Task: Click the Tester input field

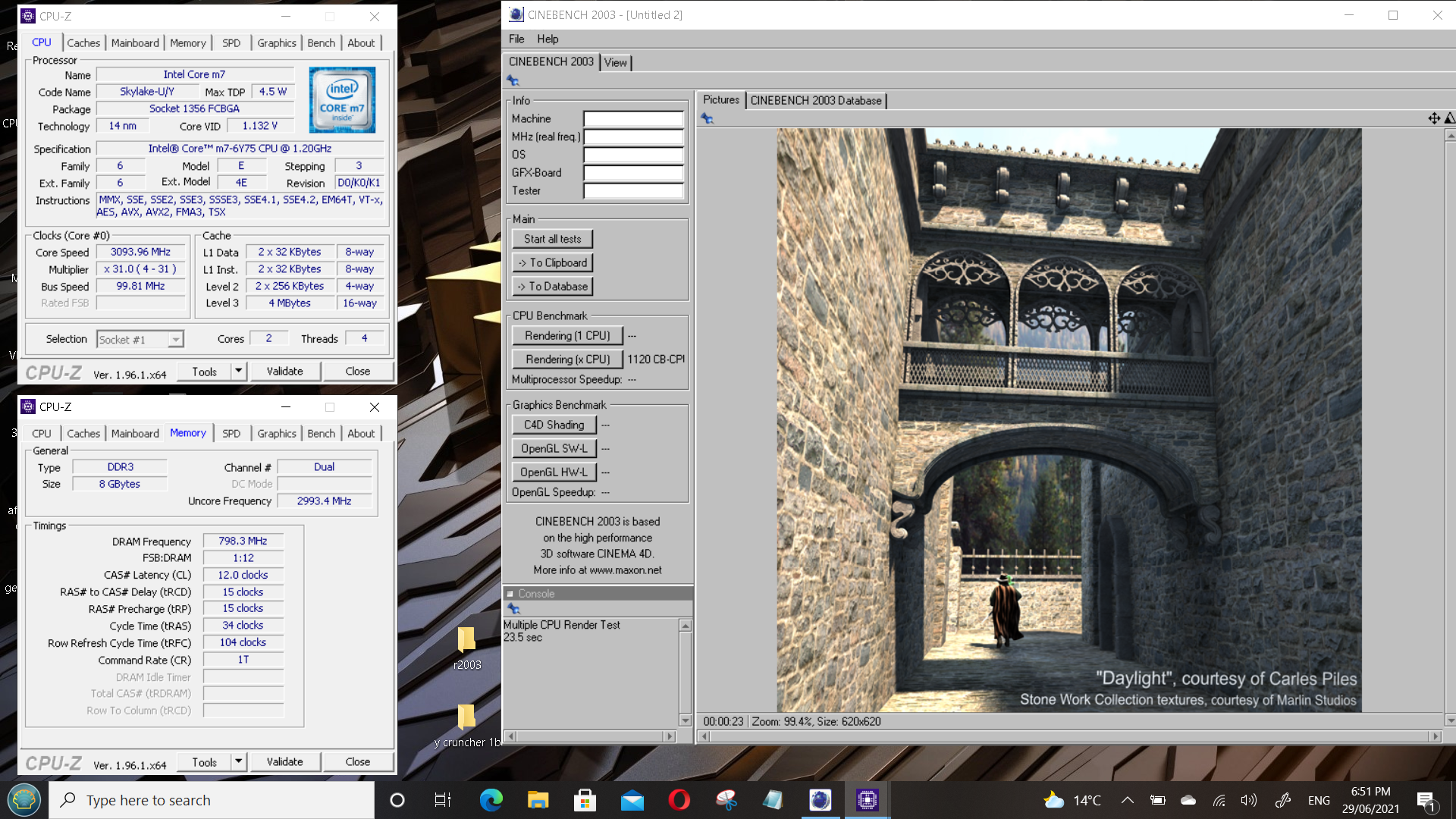Action: coord(633,191)
